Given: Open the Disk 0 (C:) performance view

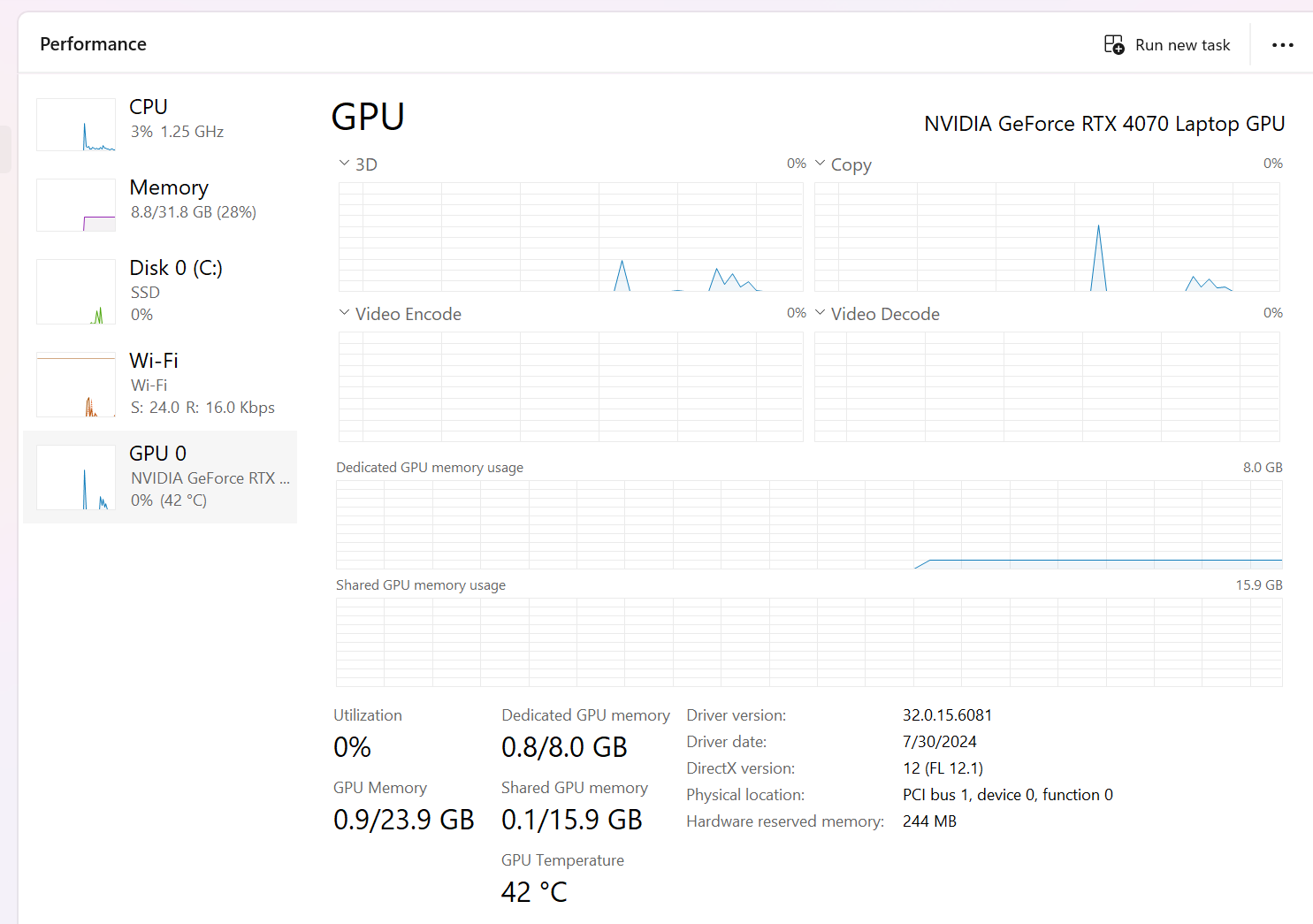Looking at the screenshot, I should (x=160, y=292).
